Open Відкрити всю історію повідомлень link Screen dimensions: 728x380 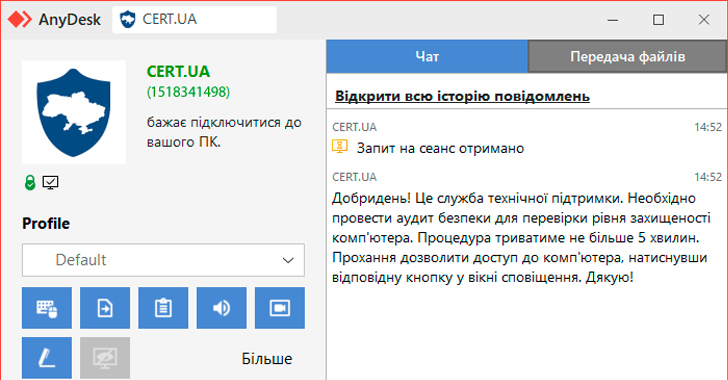[462, 96]
